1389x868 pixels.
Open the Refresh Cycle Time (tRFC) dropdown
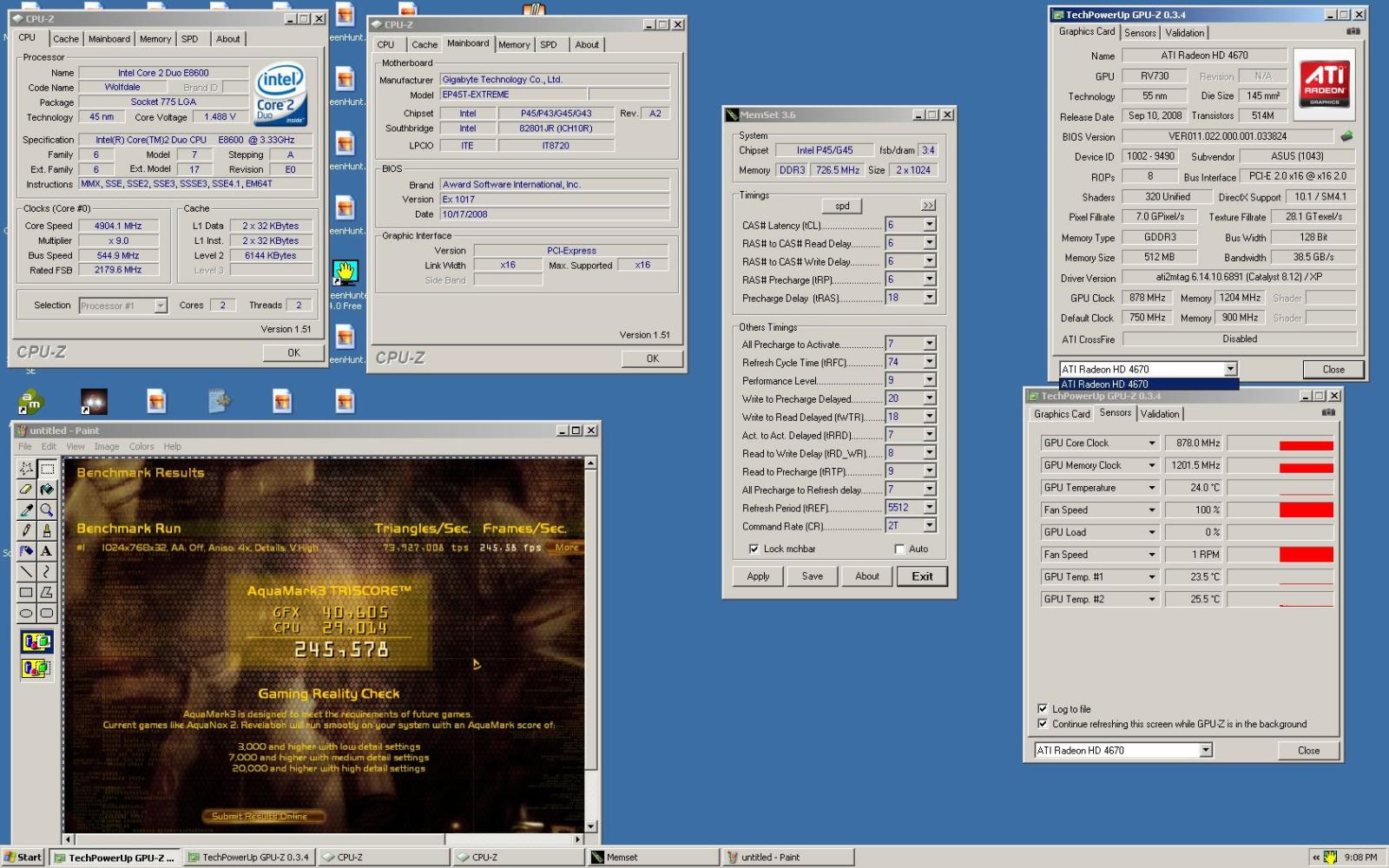pyautogui.click(x=929, y=362)
